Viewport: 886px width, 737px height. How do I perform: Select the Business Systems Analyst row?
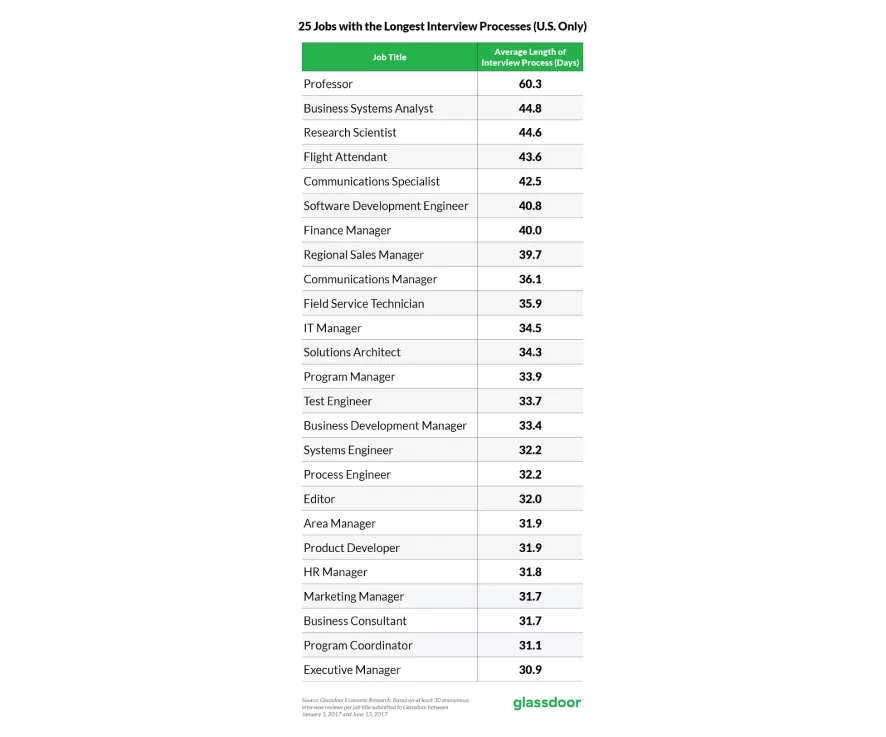[x=368, y=108]
